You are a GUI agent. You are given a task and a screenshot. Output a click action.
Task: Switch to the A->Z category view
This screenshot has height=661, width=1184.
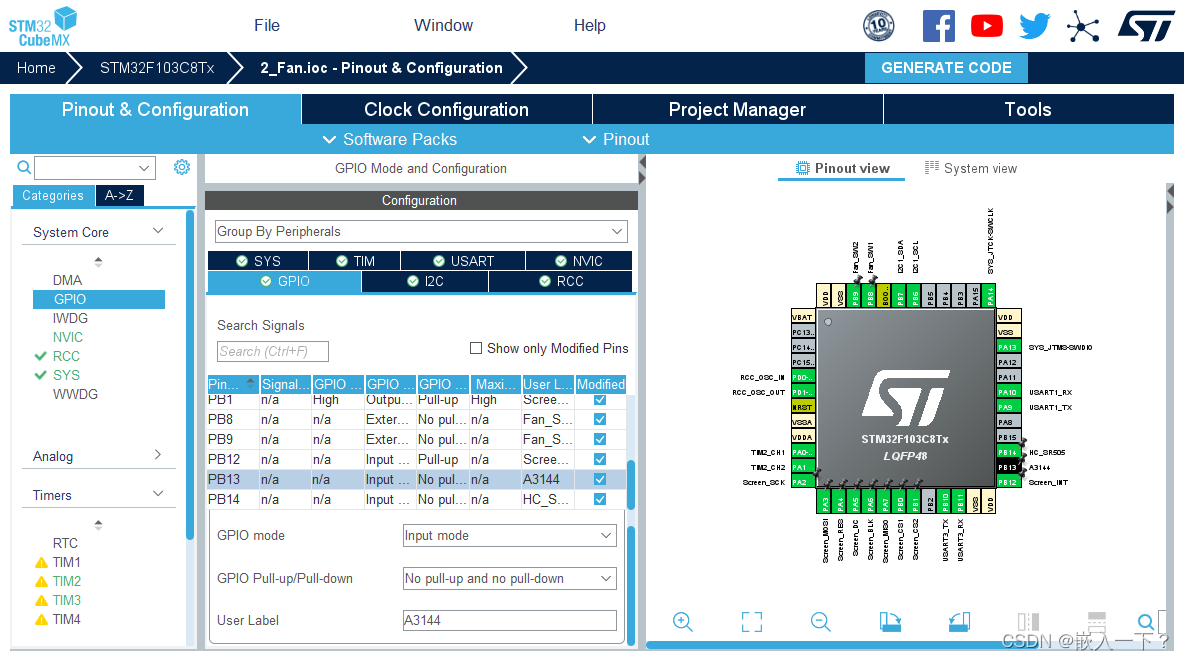pyautogui.click(x=119, y=196)
